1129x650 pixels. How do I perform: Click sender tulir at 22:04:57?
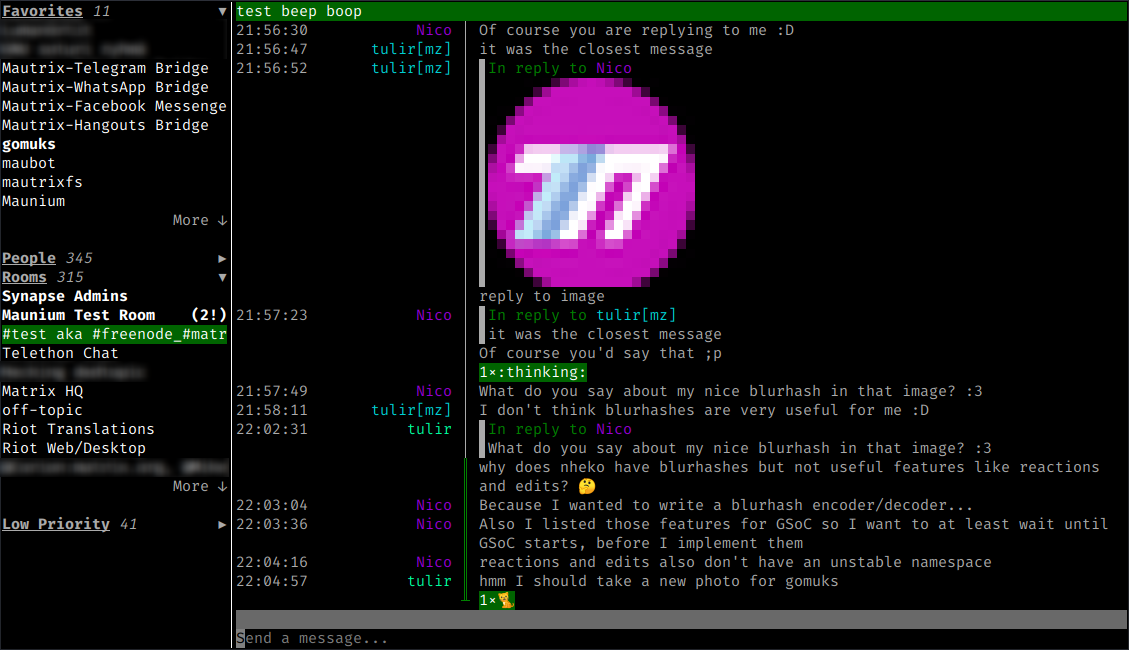pos(430,582)
